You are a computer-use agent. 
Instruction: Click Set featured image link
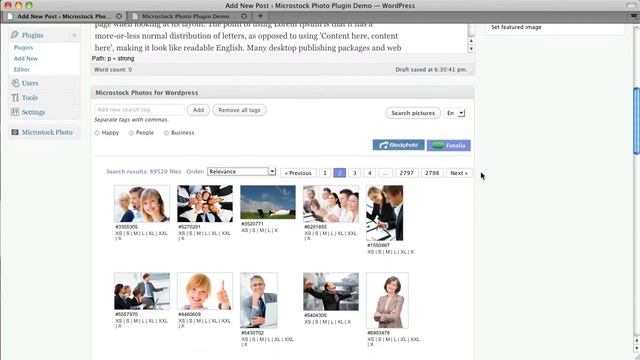coord(516,27)
